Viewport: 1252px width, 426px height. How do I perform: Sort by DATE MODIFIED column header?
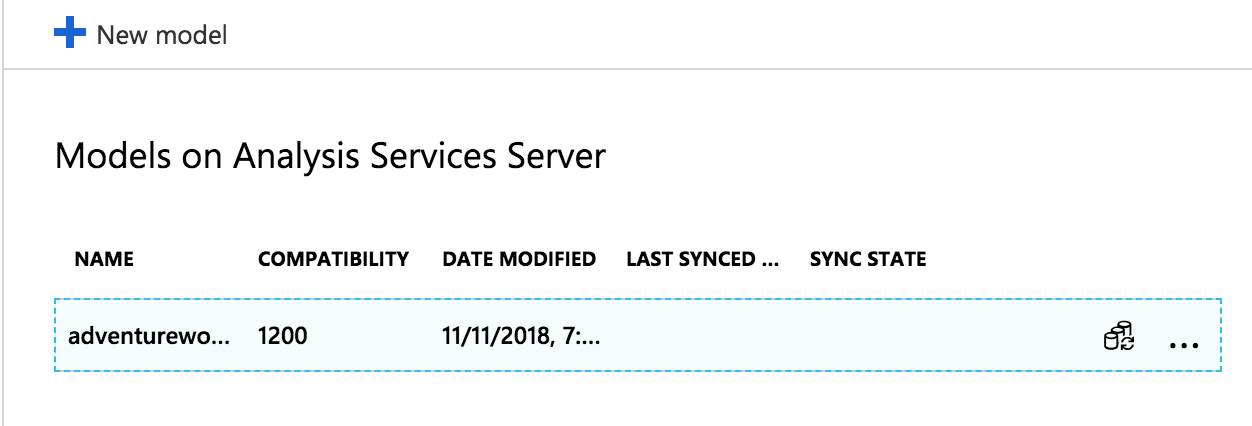(x=519, y=260)
